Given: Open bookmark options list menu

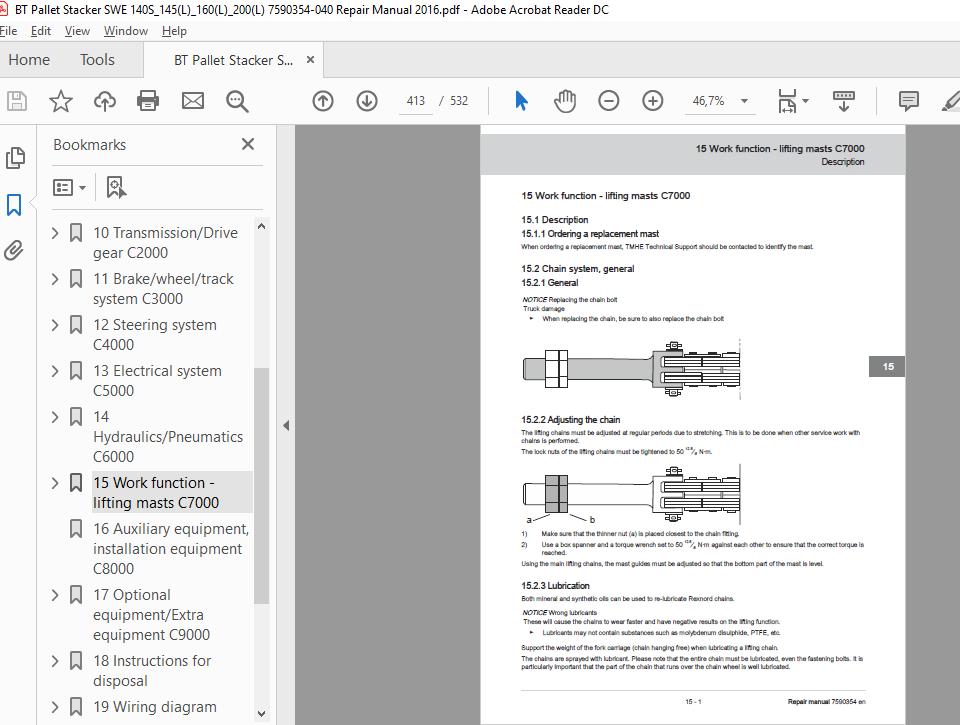Looking at the screenshot, I should 69,187.
